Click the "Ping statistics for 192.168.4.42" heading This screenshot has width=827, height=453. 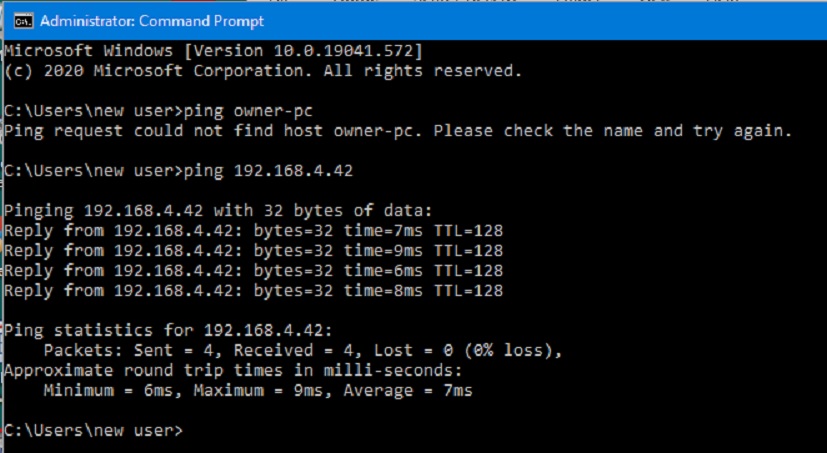pos(178,330)
